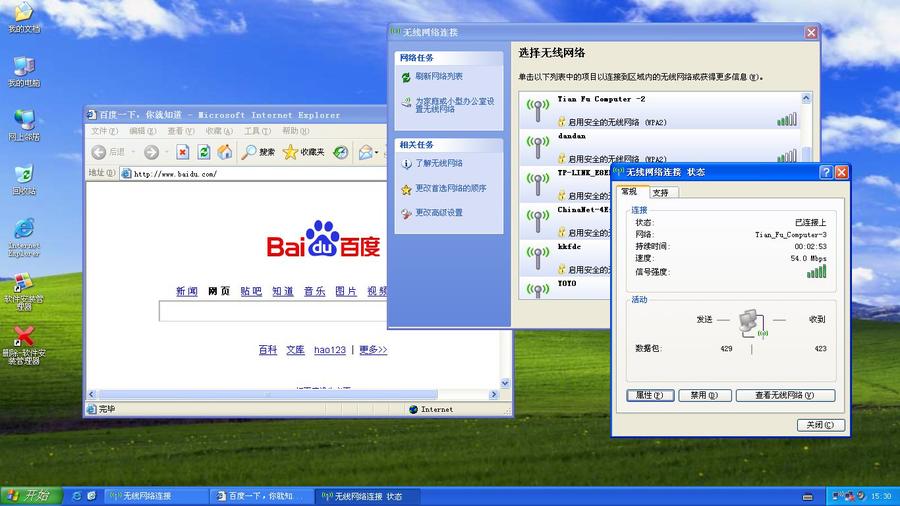The width and height of the screenshot is (900, 506).
Task: Click the 查看无线网络 button
Action: pos(785,395)
